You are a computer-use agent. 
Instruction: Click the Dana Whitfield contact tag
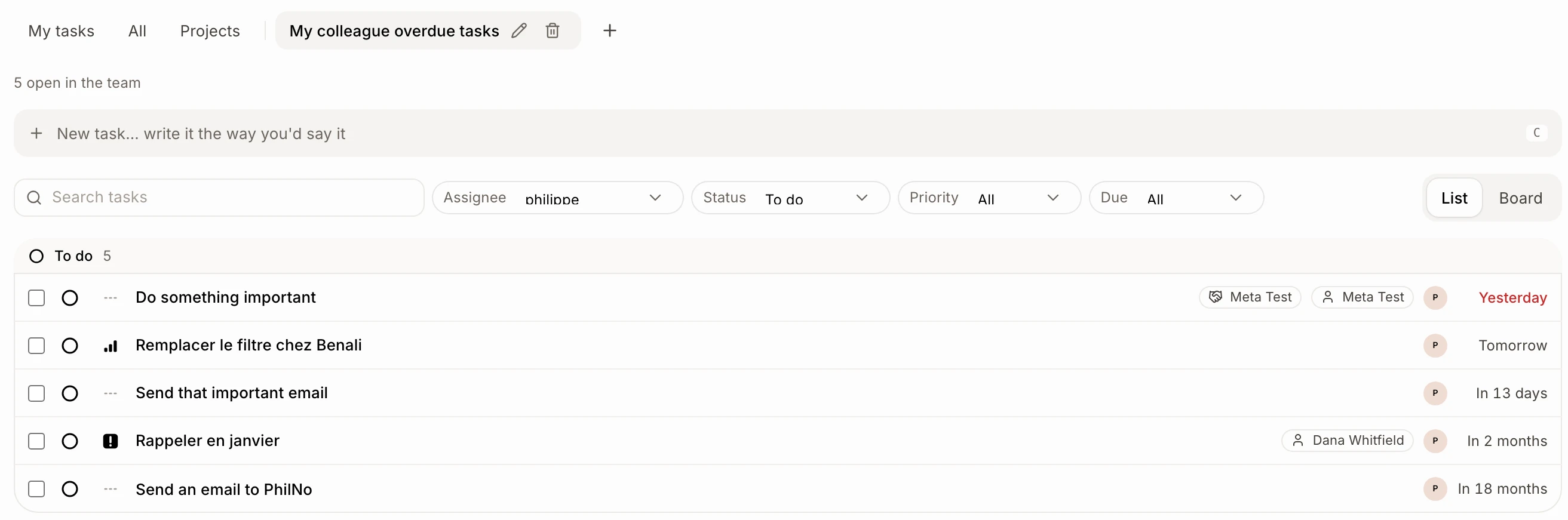pyautogui.click(x=1347, y=441)
